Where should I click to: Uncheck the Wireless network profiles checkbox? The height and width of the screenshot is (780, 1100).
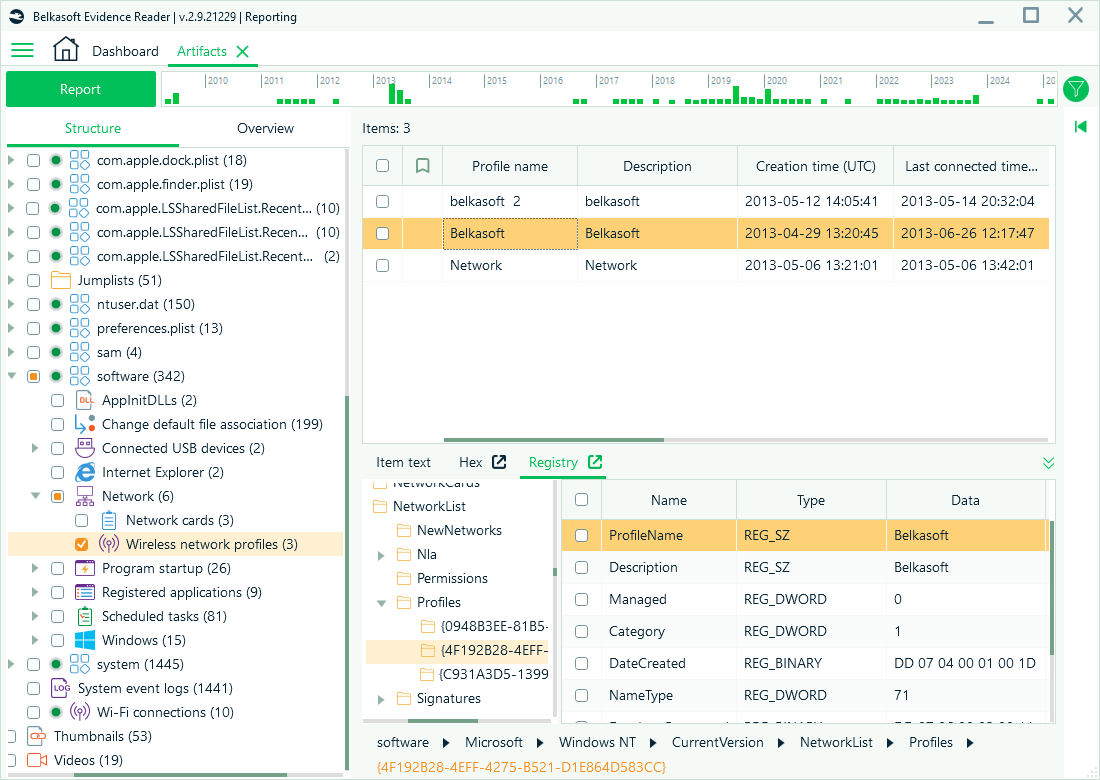[x=82, y=543]
